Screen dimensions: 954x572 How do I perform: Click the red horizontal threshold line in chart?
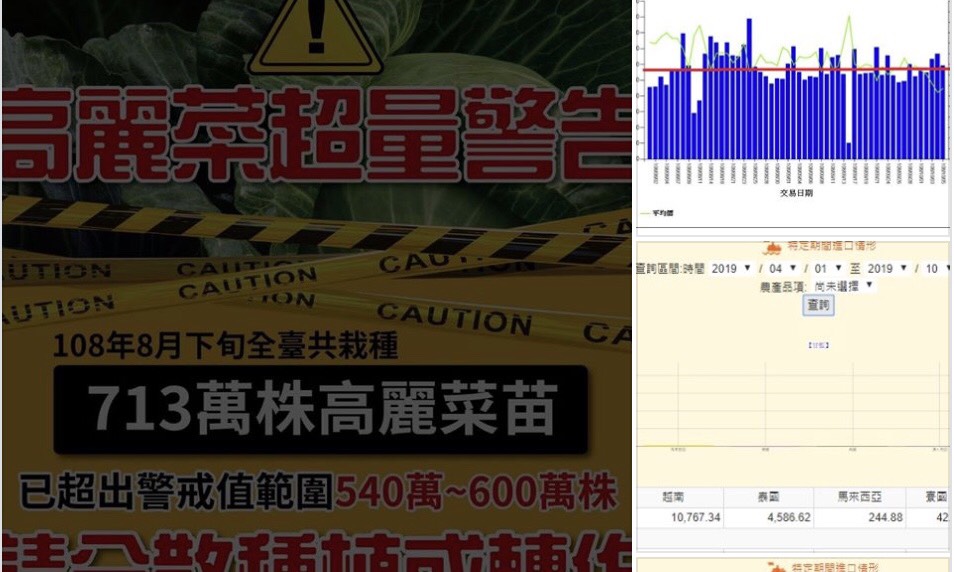point(796,69)
